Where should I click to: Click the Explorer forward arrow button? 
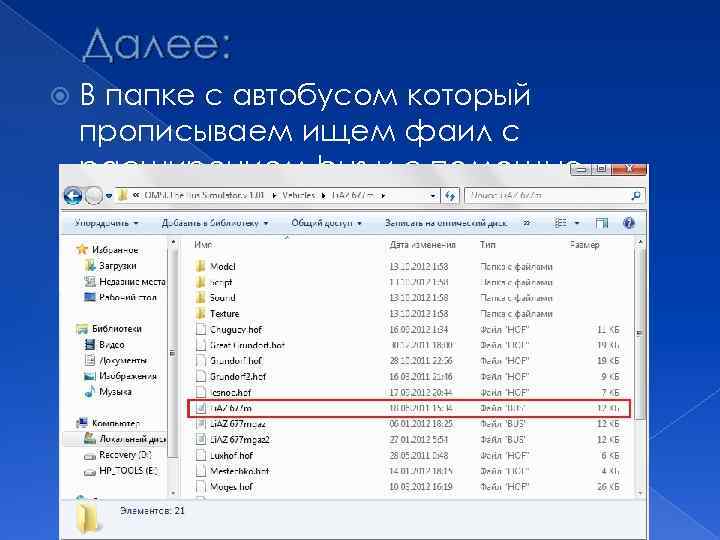(x=94, y=196)
